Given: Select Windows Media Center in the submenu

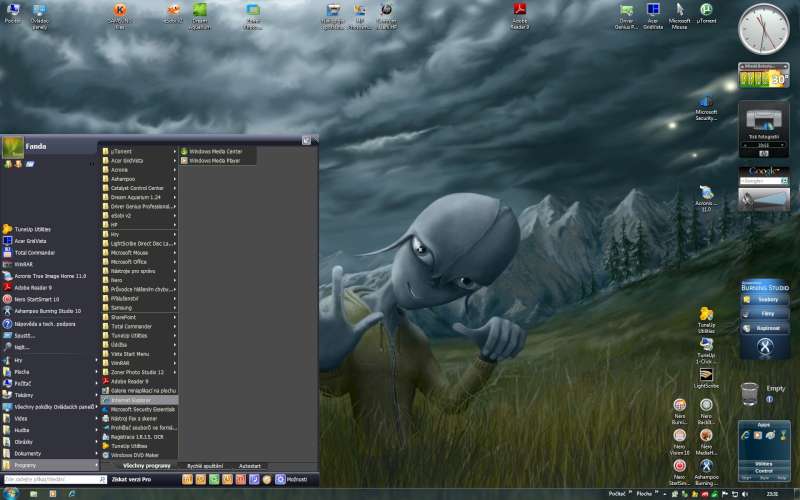Looking at the screenshot, I should pos(216,151).
